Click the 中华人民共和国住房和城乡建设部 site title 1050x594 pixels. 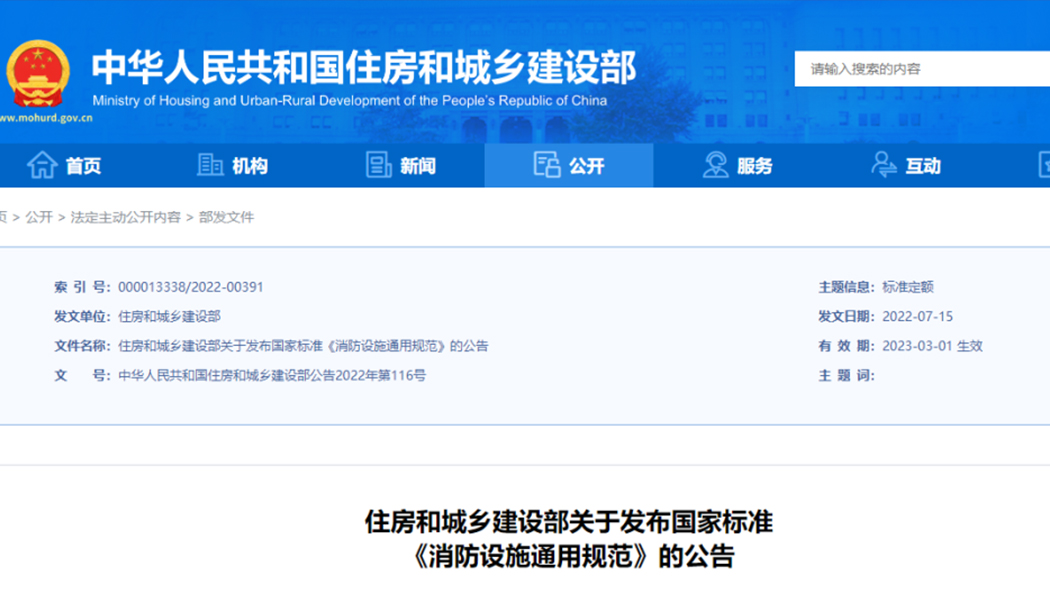point(364,68)
